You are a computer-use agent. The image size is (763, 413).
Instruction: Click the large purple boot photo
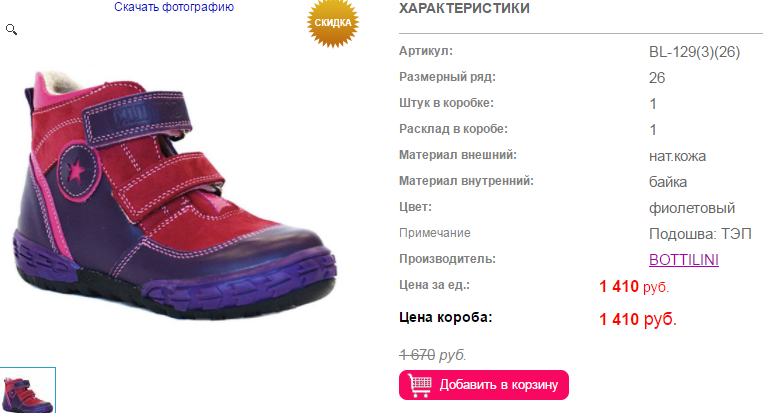pos(175,195)
